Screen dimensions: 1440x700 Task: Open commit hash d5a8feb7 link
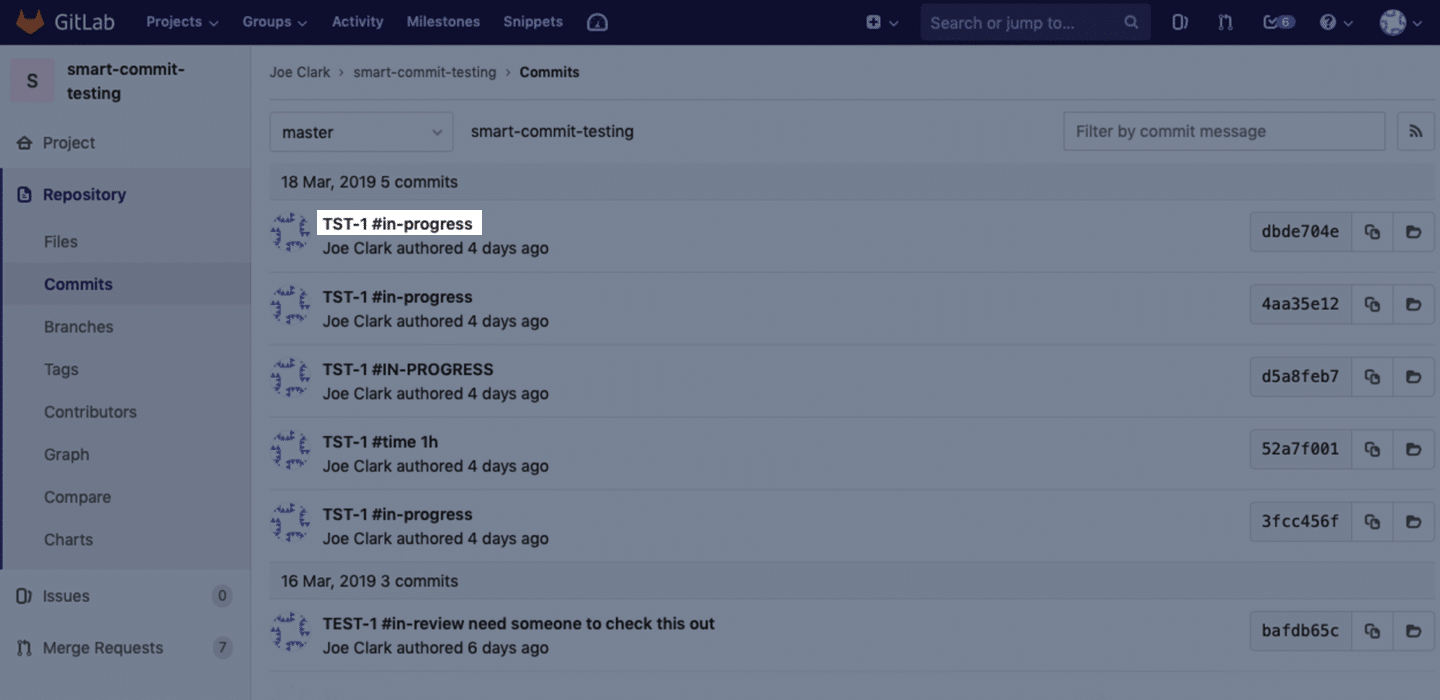click(x=1300, y=377)
